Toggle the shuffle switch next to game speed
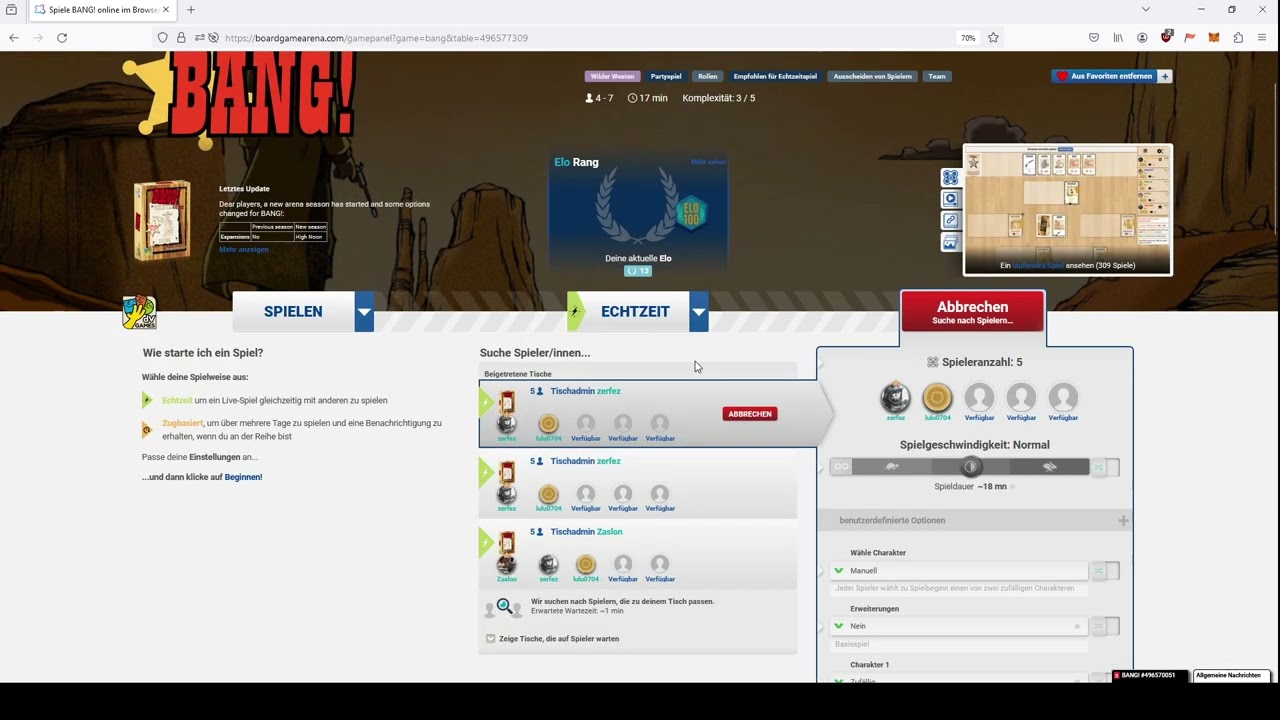This screenshot has height=720, width=1280. (x=1105, y=467)
